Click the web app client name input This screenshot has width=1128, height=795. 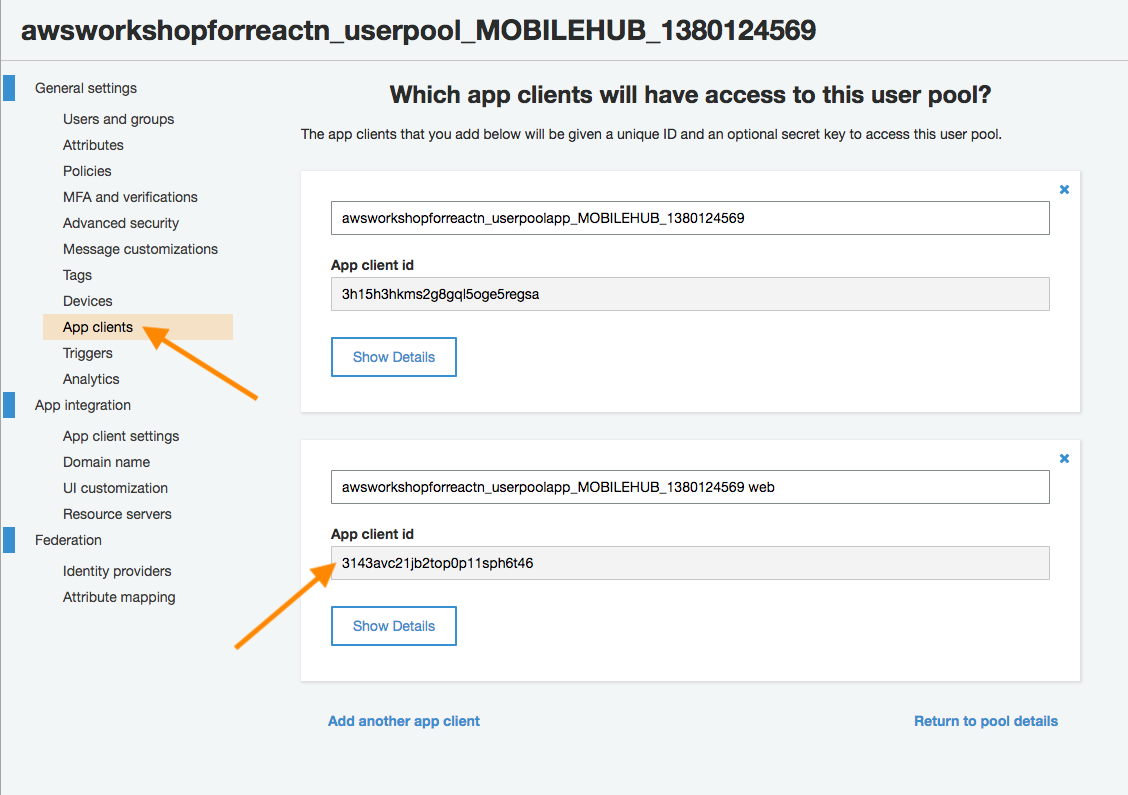point(690,487)
